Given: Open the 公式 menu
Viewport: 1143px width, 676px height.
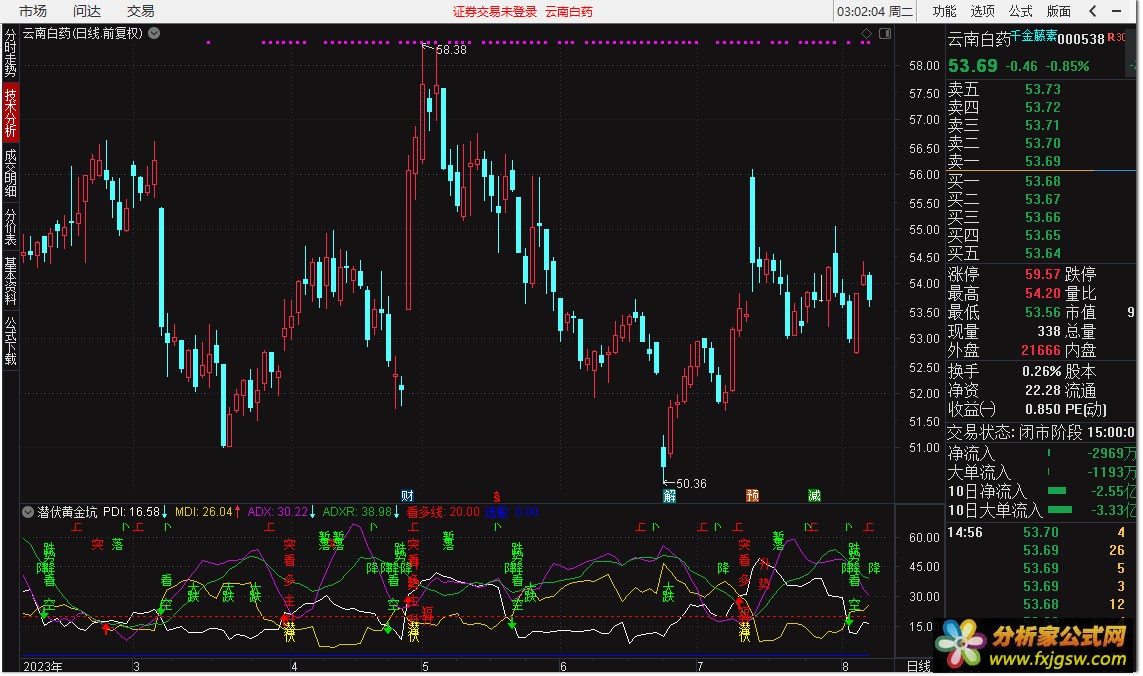Looking at the screenshot, I should tap(1020, 11).
